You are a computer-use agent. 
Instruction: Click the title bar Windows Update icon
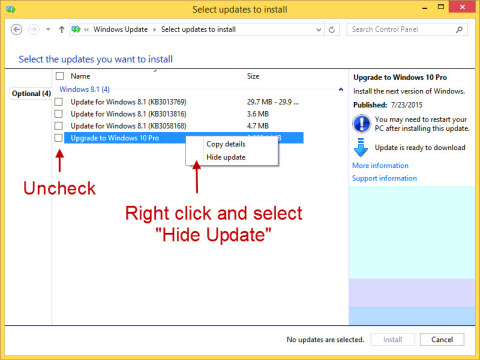pyautogui.click(x=11, y=9)
